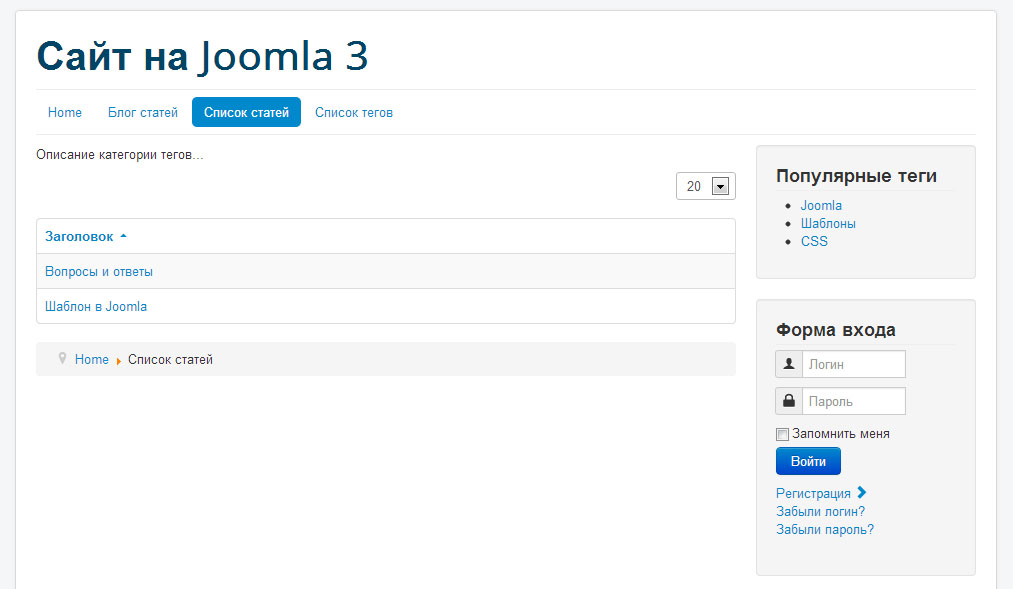This screenshot has height=589, width=1013.
Task: Go to Блог статей menu item
Action: [x=143, y=112]
